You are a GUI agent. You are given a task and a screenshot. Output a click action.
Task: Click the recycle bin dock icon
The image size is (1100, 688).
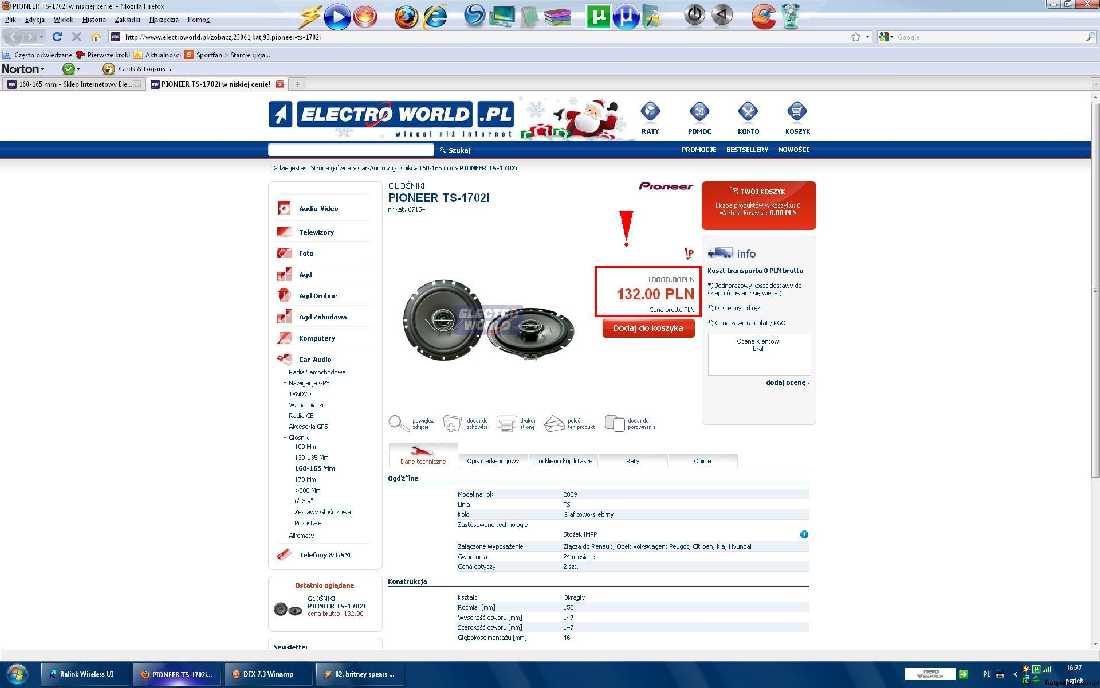coord(791,16)
